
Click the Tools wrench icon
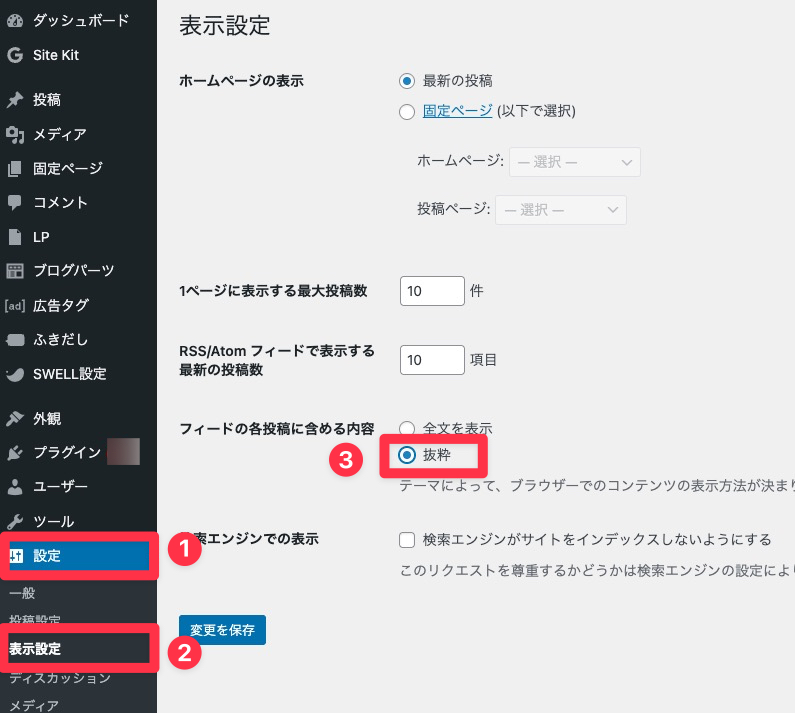pyautogui.click(x=15, y=521)
